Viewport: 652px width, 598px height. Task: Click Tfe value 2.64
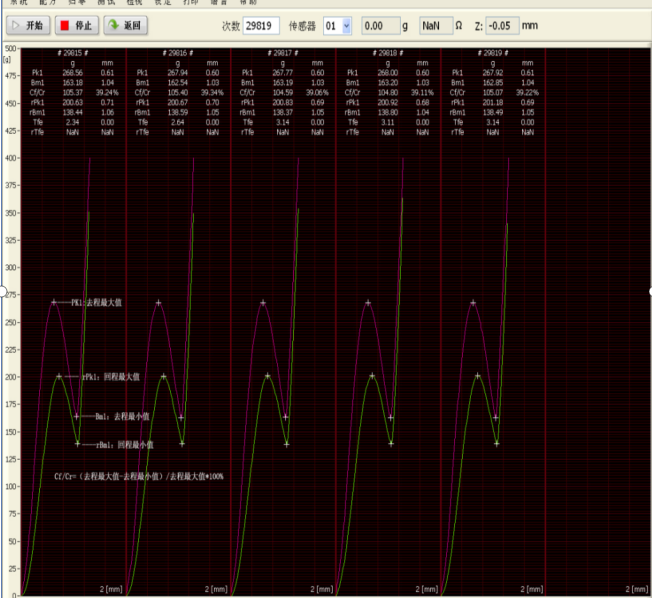point(178,123)
